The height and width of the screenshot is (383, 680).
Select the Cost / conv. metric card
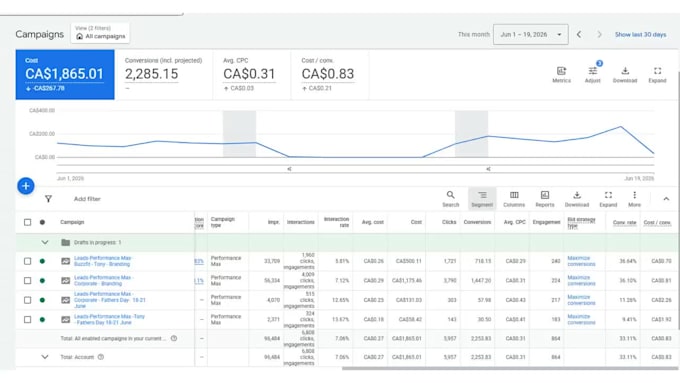pos(330,75)
